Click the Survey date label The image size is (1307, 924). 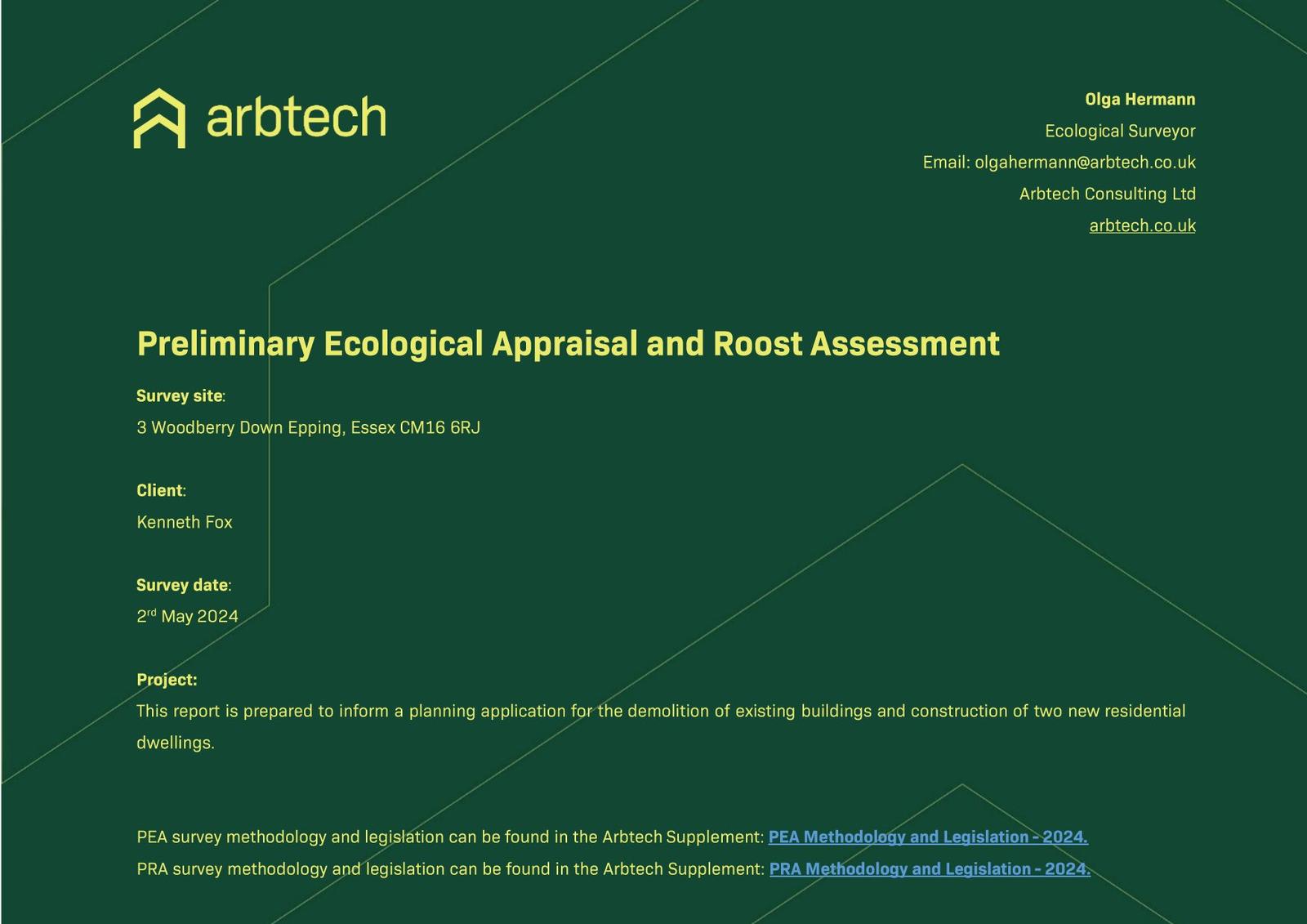183,585
